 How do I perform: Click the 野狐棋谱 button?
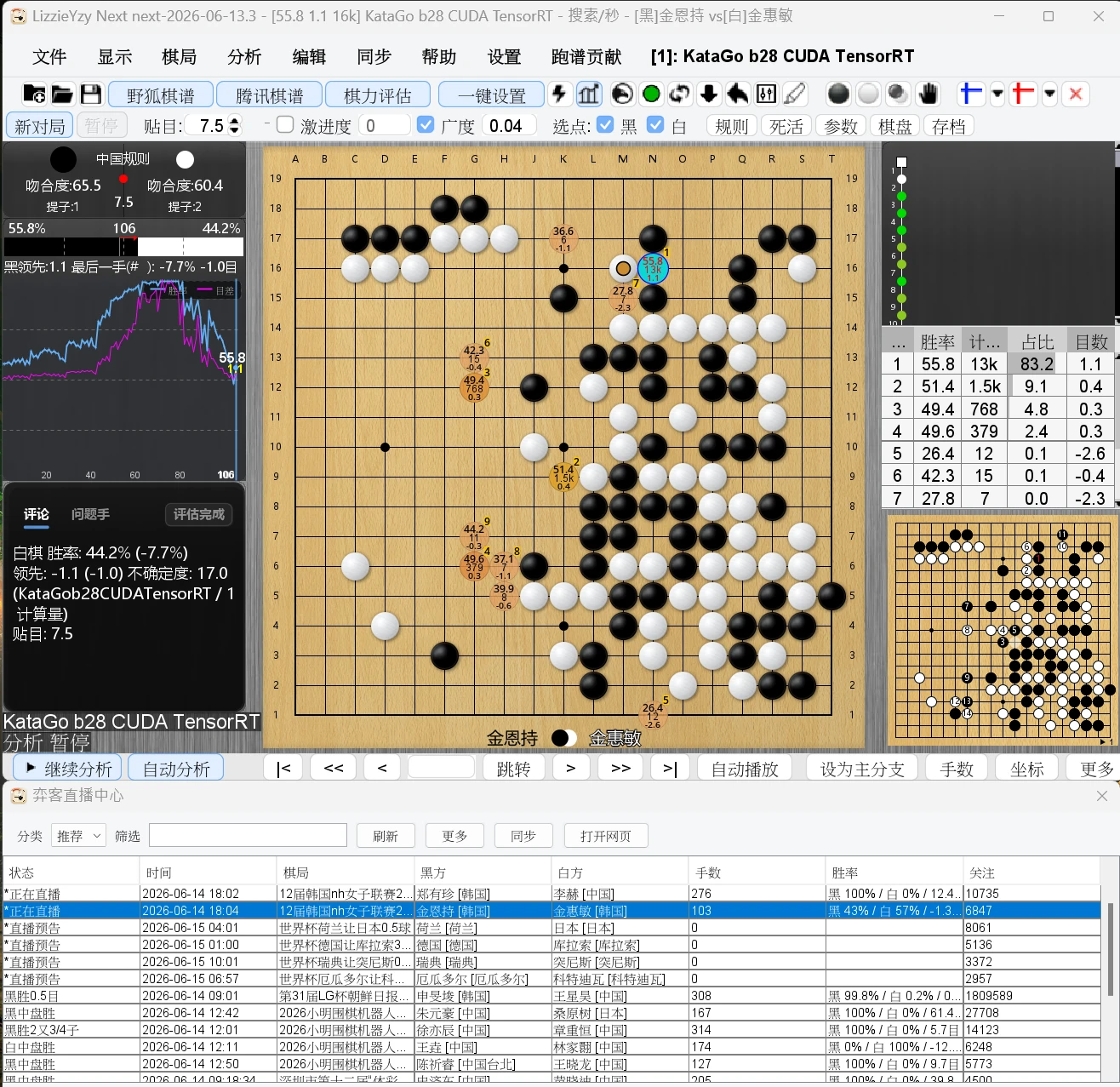click(x=161, y=94)
